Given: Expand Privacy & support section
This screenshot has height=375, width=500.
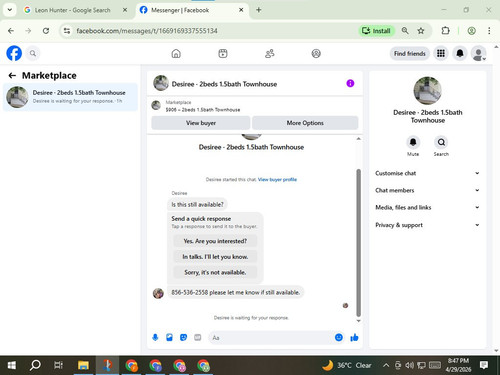Looking at the screenshot, I should (427, 225).
